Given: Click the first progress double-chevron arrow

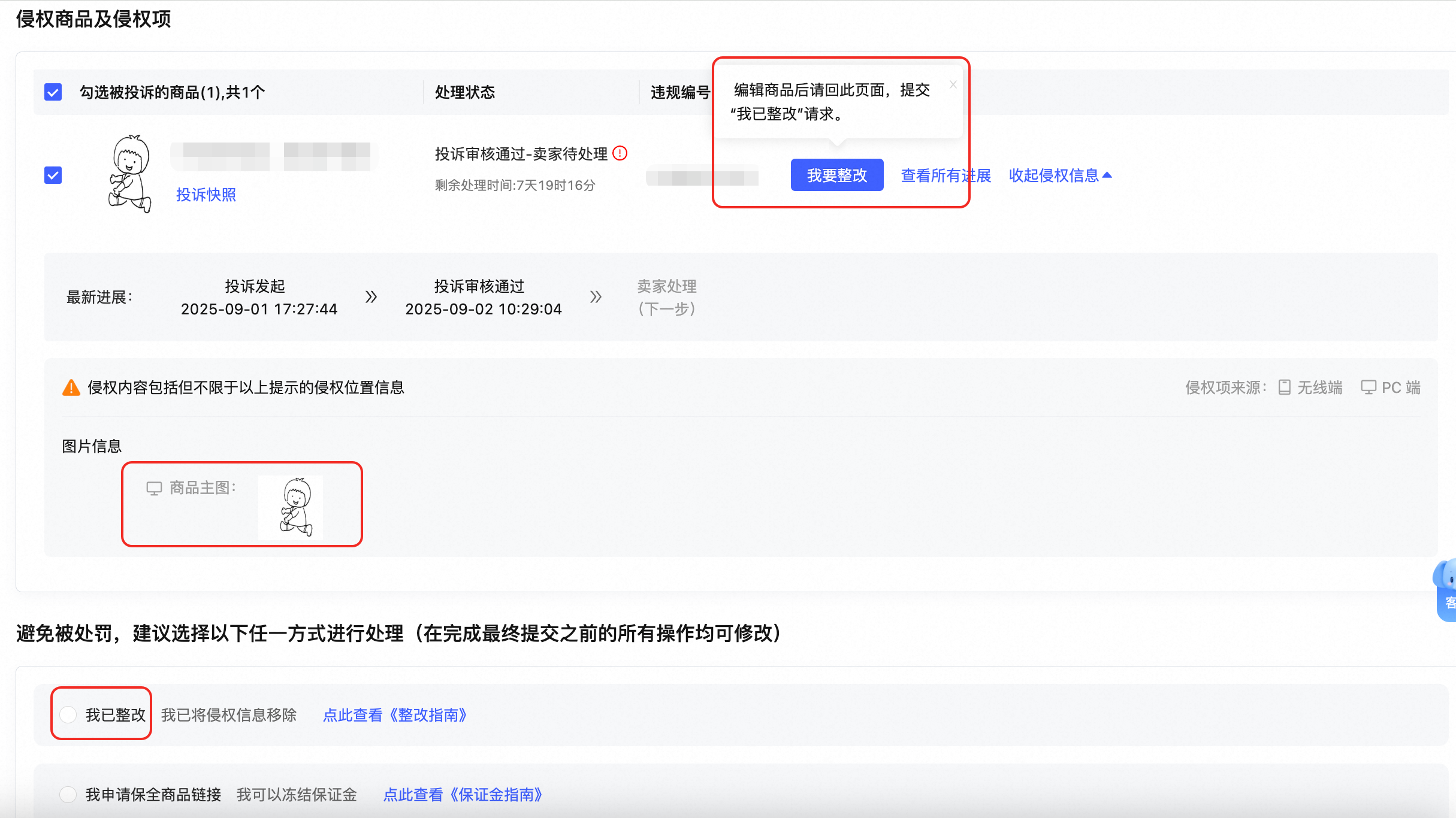Looking at the screenshot, I should coord(371,297).
